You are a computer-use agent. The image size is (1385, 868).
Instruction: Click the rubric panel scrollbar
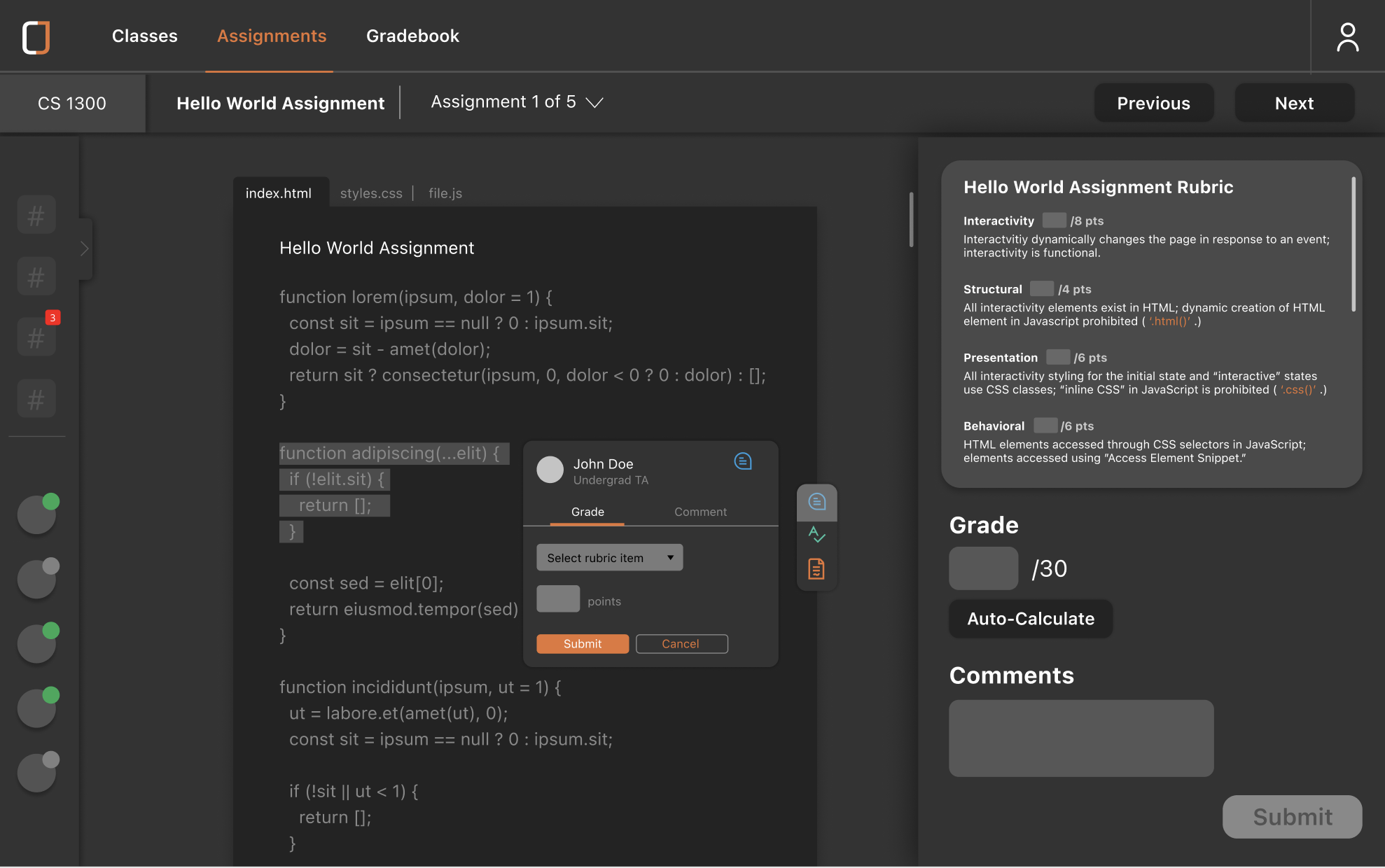tap(1353, 245)
